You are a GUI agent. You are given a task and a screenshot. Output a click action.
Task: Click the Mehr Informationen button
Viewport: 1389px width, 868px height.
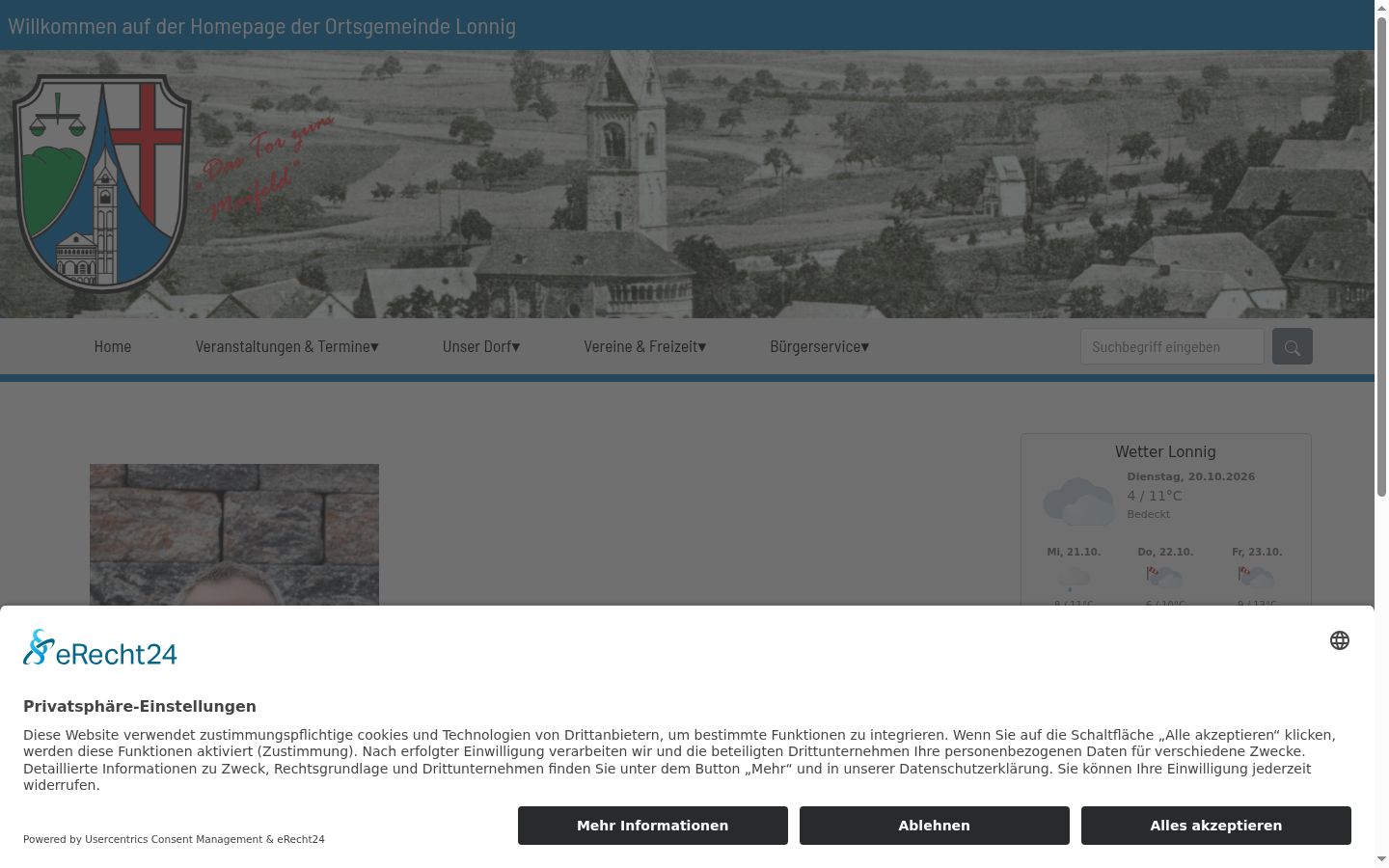pos(653,826)
